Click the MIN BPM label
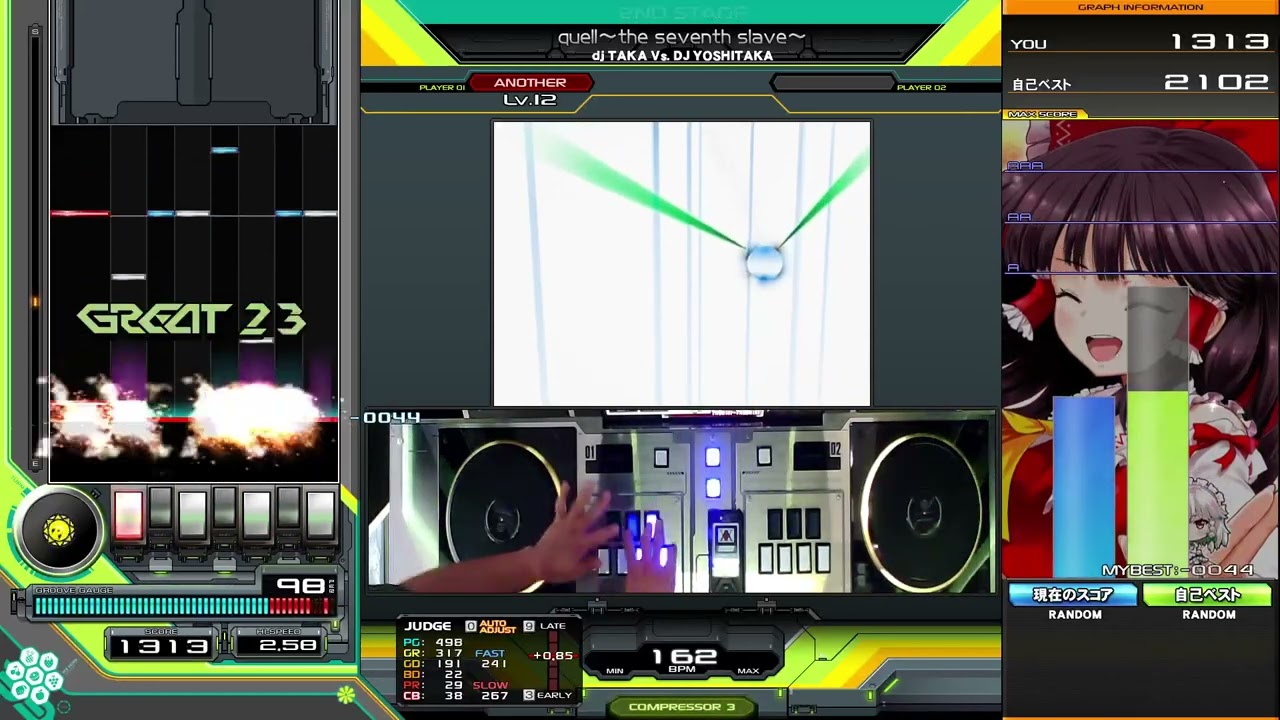Screen dimensions: 1280x720 coord(615,671)
